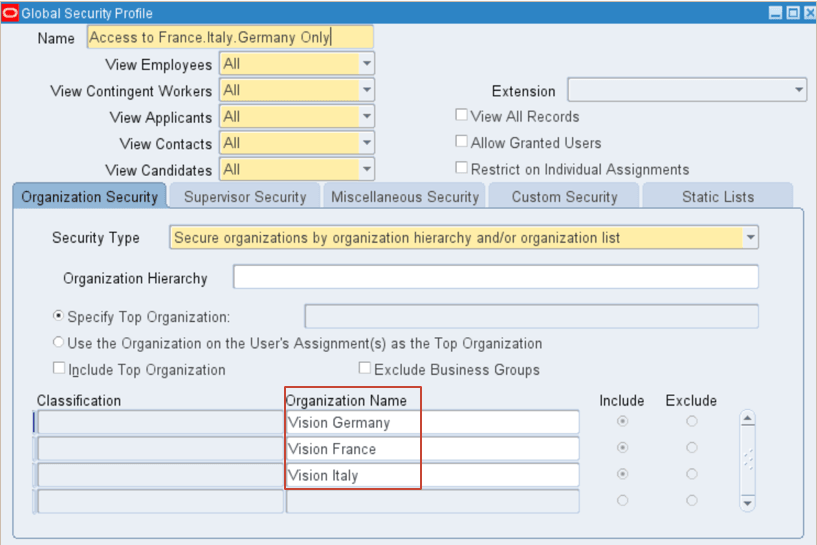817x545 pixels.
Task: Open the View Contingent Workers dropdown
Action: click(367, 90)
